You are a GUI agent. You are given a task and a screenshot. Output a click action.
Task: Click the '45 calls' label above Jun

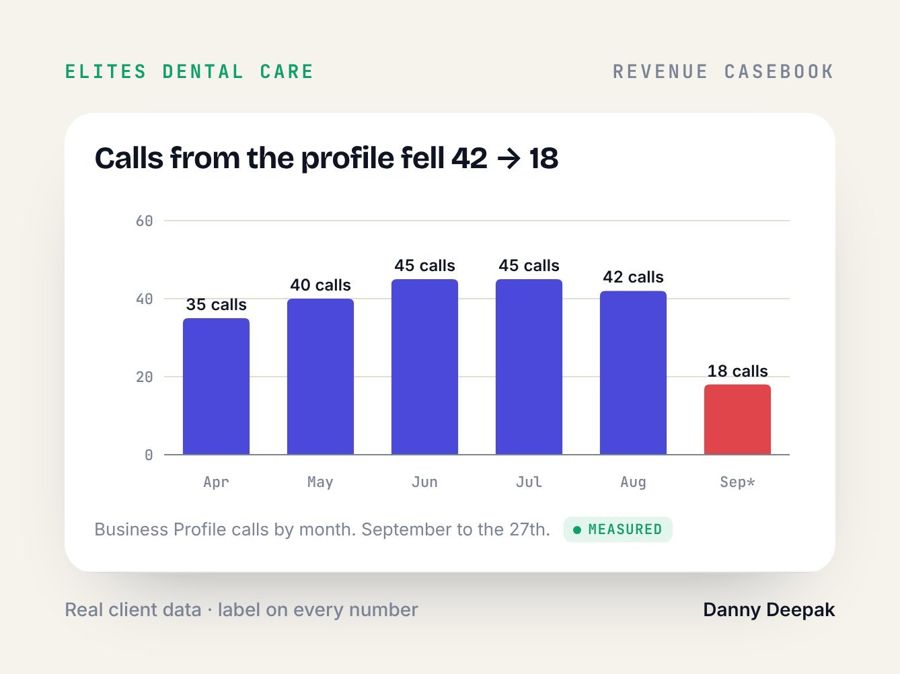coord(425,265)
